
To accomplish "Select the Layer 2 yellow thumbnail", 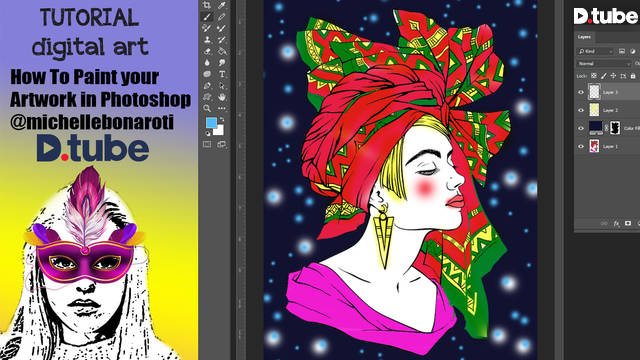I will [594, 110].
